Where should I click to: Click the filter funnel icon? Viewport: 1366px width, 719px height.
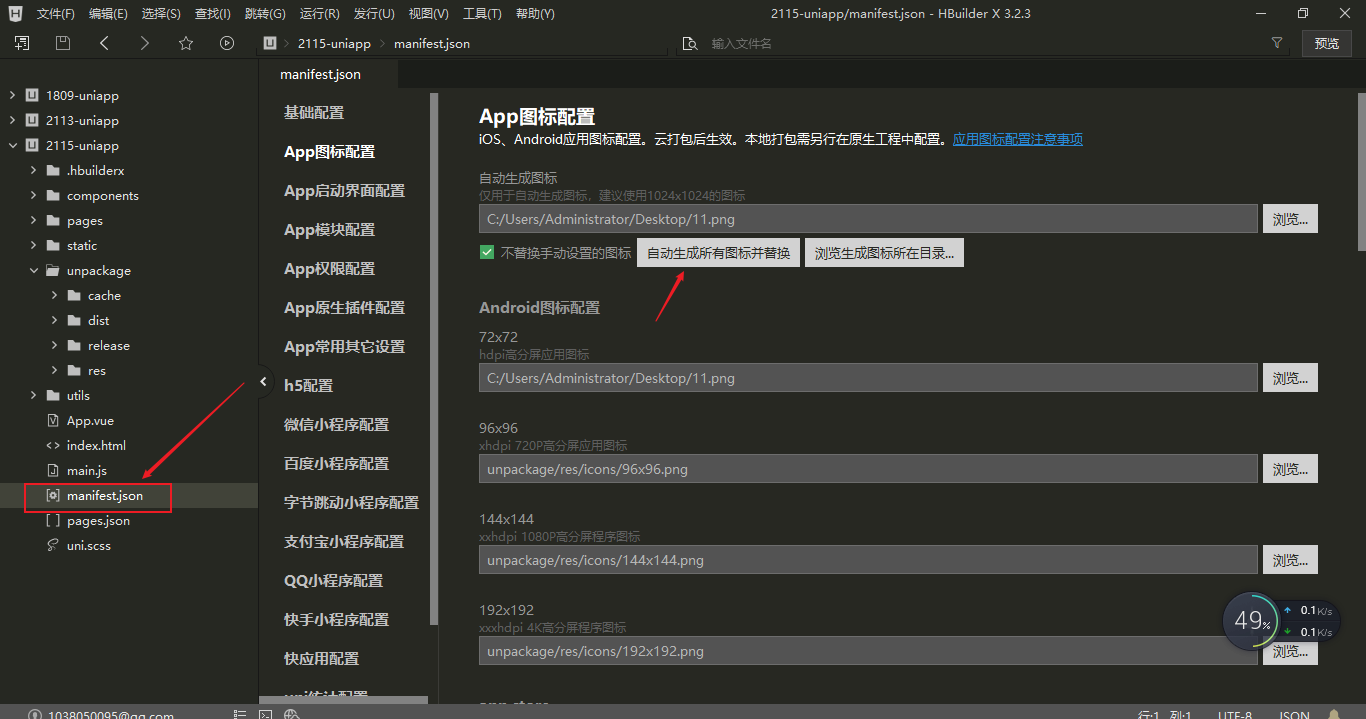point(1277,43)
